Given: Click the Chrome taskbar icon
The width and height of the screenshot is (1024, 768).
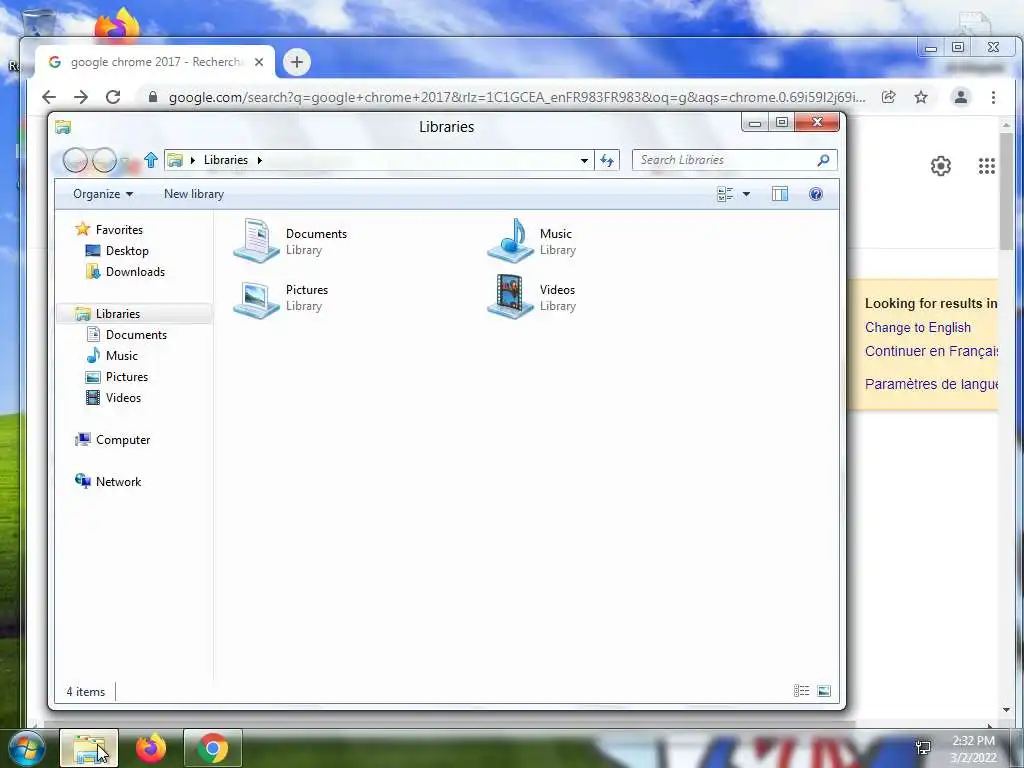Looking at the screenshot, I should [x=213, y=748].
